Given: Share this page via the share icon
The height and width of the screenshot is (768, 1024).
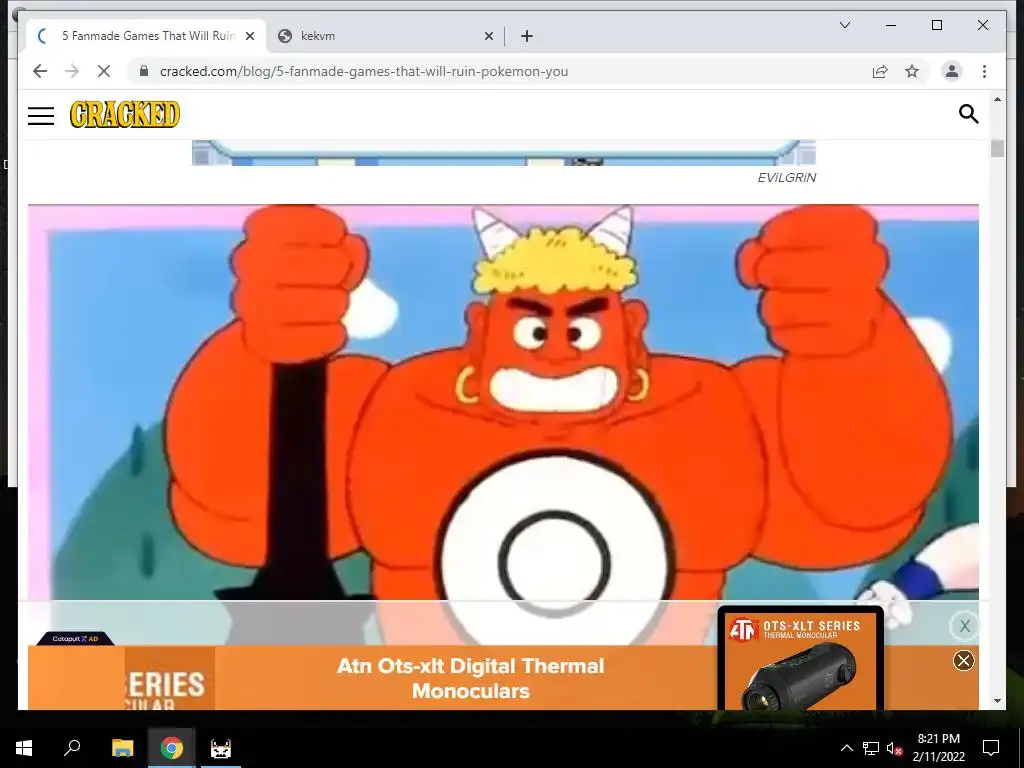Looking at the screenshot, I should point(880,71).
